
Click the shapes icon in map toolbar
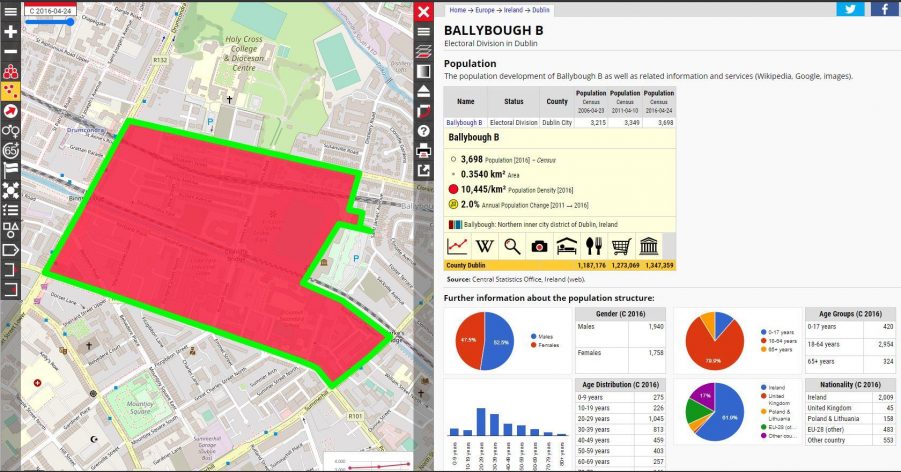click(x=10, y=230)
